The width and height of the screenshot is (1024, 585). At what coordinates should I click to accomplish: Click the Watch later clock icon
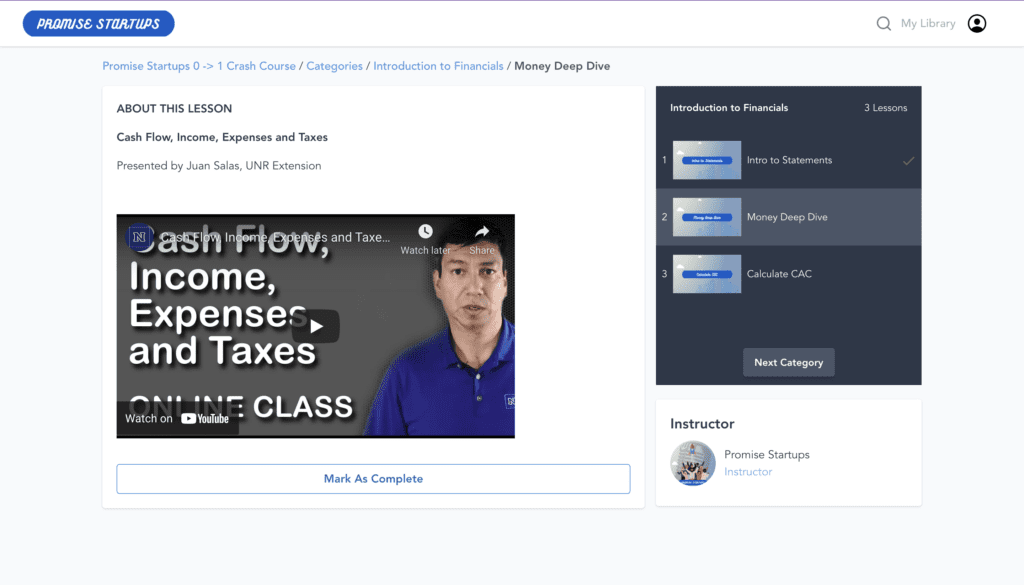tap(425, 231)
